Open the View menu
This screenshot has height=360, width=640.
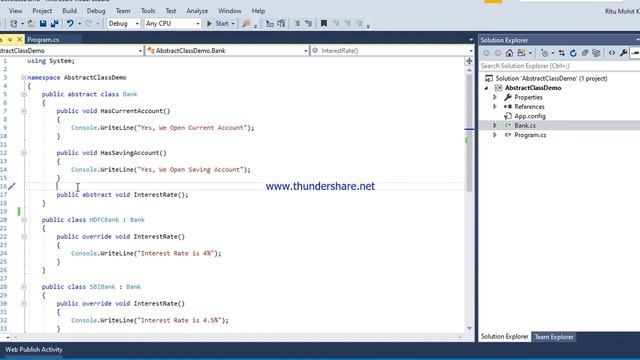tap(16, 11)
